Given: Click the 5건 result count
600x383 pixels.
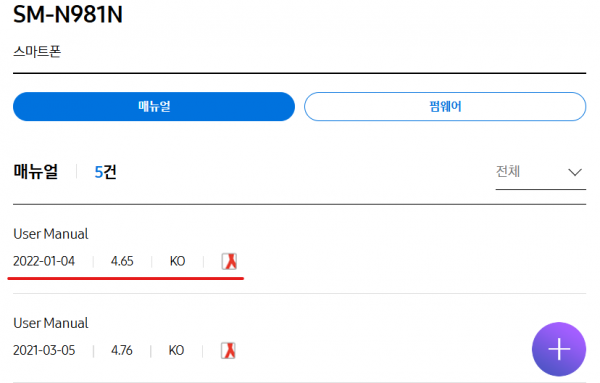Looking at the screenshot, I should 106,172.
